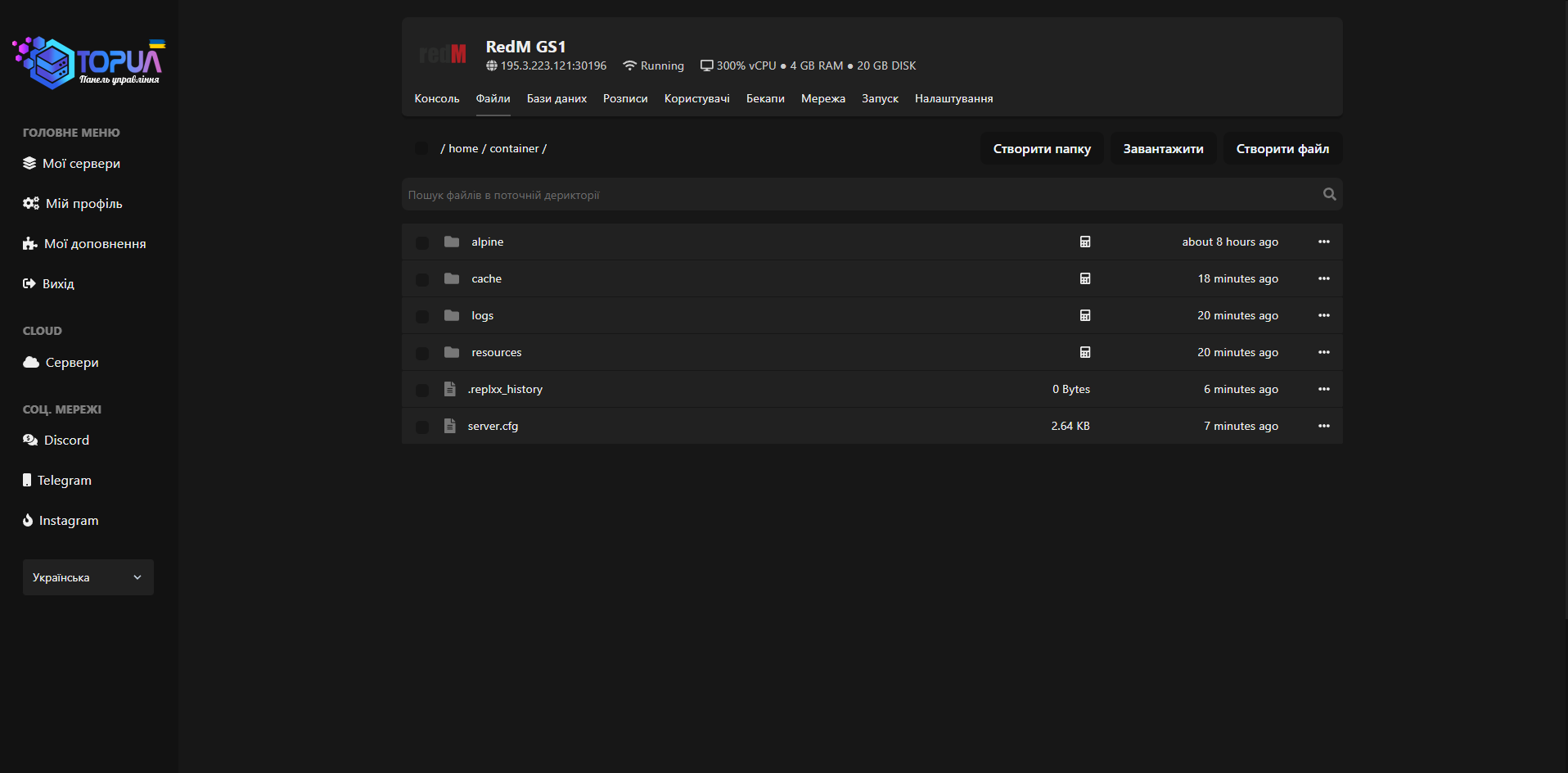Open the Українська language dropdown

[88, 577]
